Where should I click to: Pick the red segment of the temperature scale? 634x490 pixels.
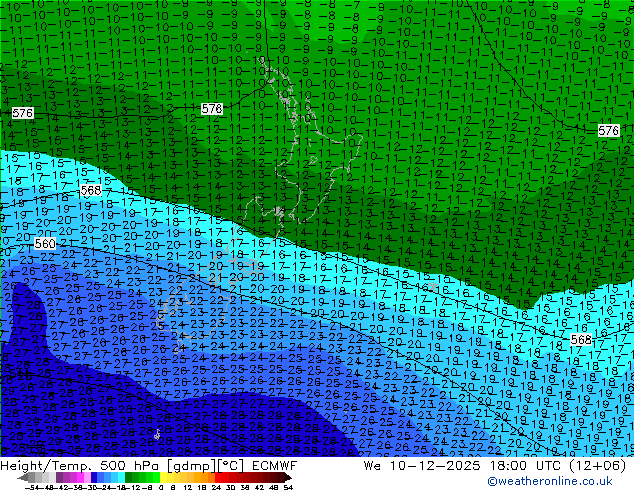coord(222,478)
